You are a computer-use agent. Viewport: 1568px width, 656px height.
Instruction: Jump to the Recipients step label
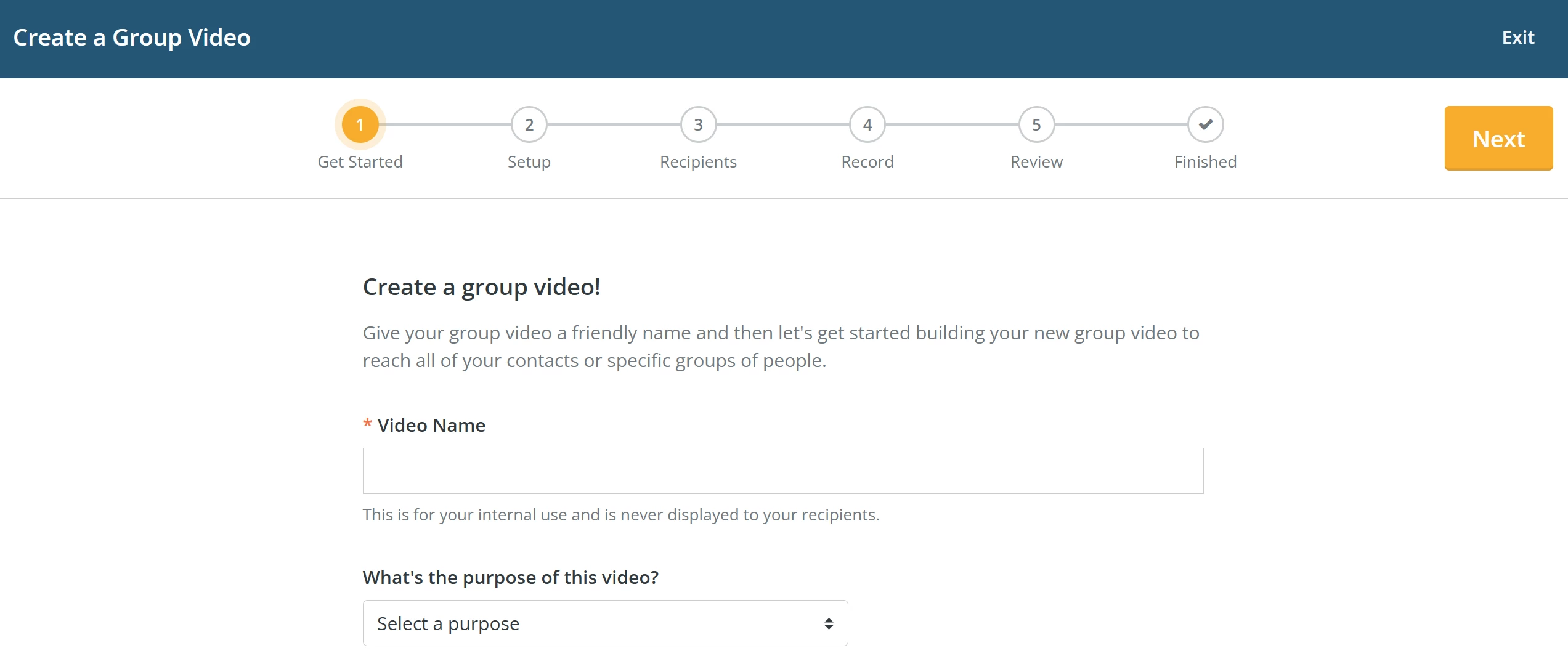(698, 161)
